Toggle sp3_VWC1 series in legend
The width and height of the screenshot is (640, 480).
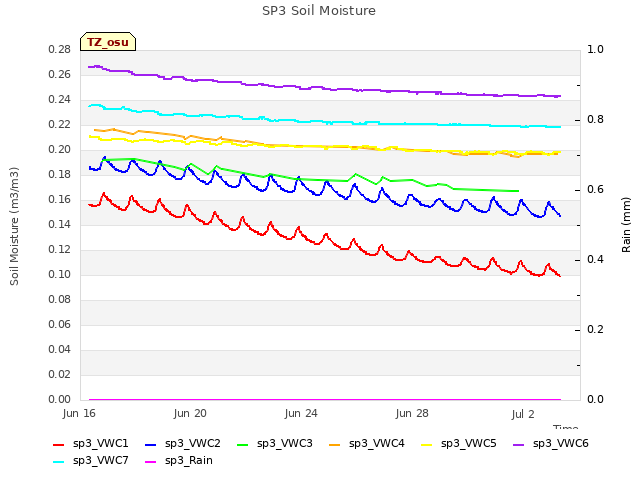91,444
